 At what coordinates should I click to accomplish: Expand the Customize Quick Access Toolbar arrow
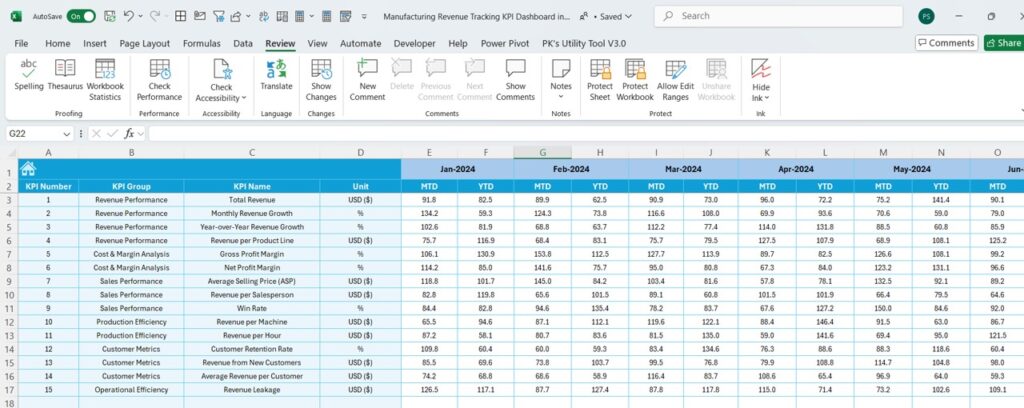tap(364, 16)
